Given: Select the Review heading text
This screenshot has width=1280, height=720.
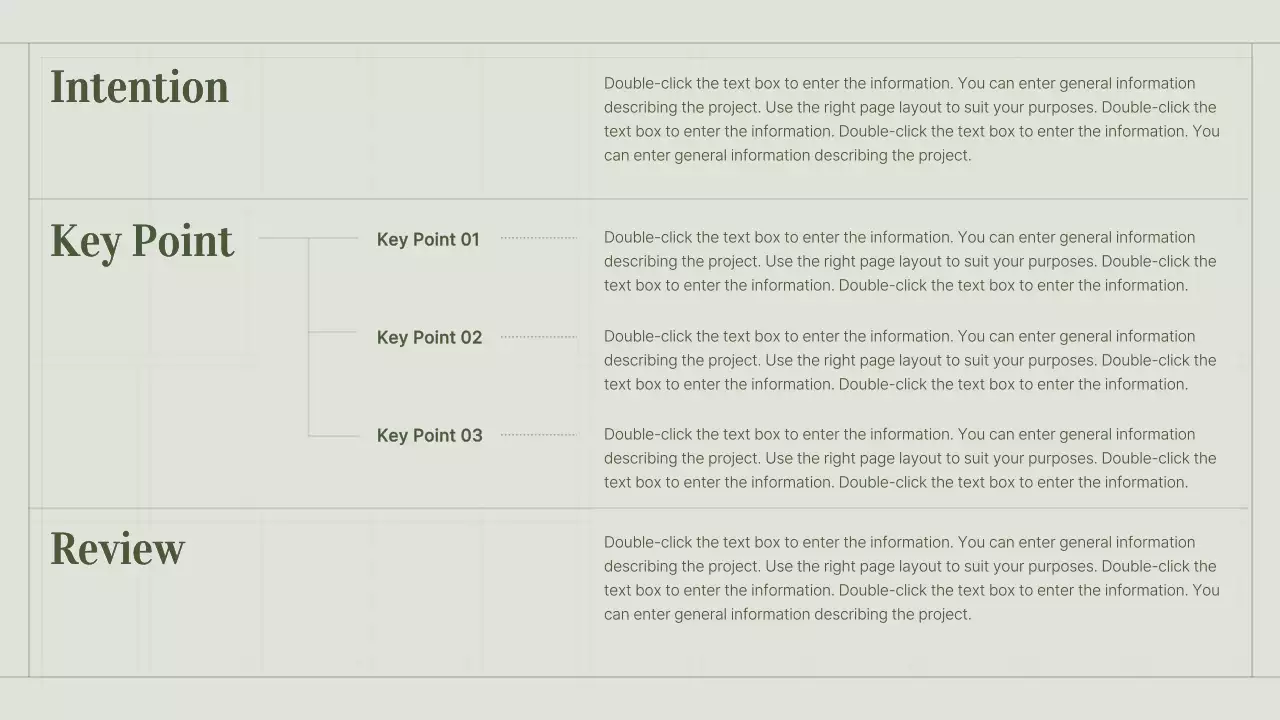Looking at the screenshot, I should click(118, 549).
